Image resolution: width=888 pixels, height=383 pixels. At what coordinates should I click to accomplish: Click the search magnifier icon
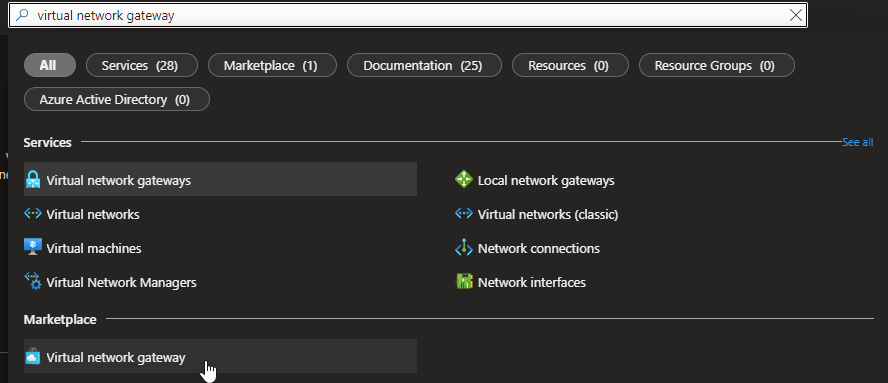click(x=22, y=15)
